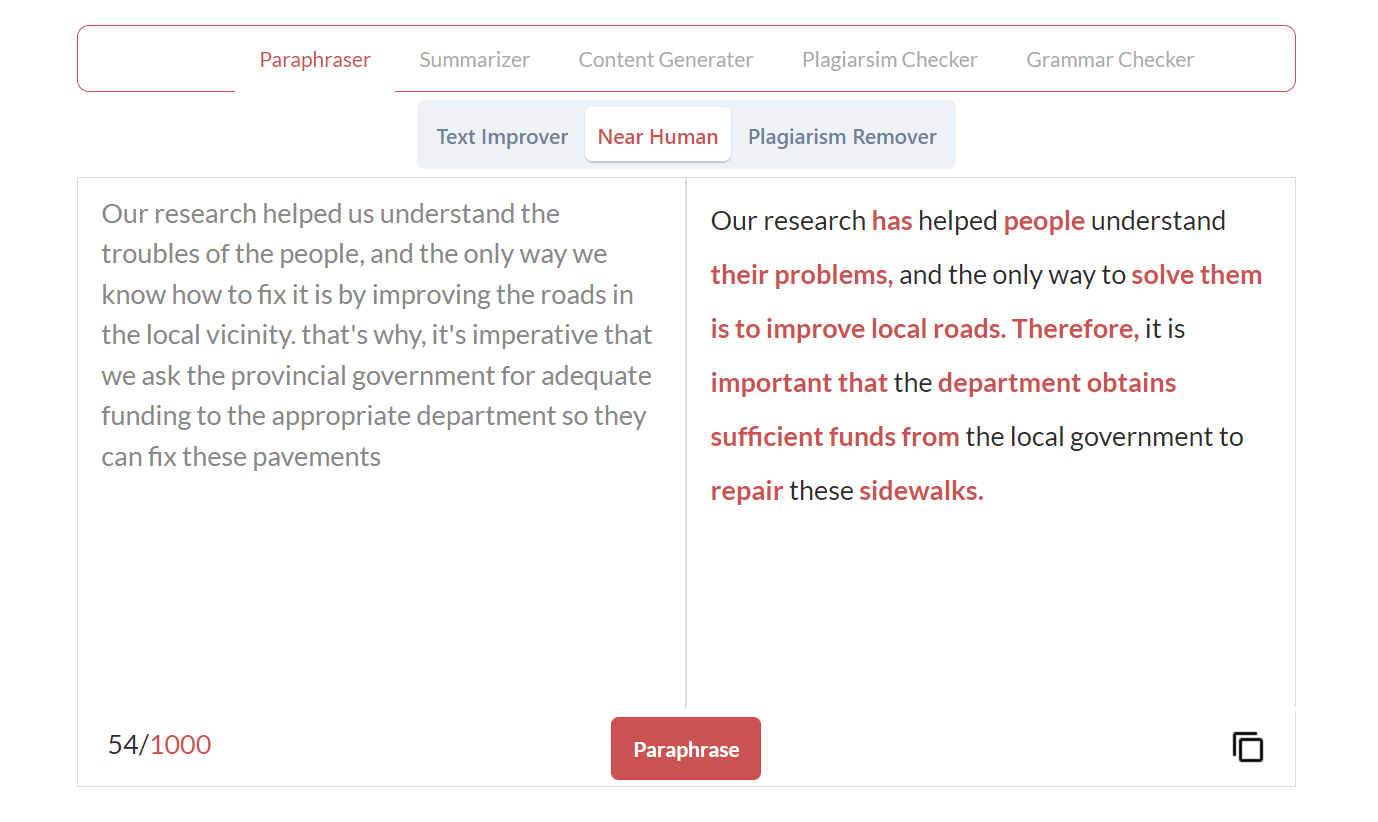Screen dimensions: 1378x822
Task: Click the highlighted word "repair" in output
Action: coord(747,491)
